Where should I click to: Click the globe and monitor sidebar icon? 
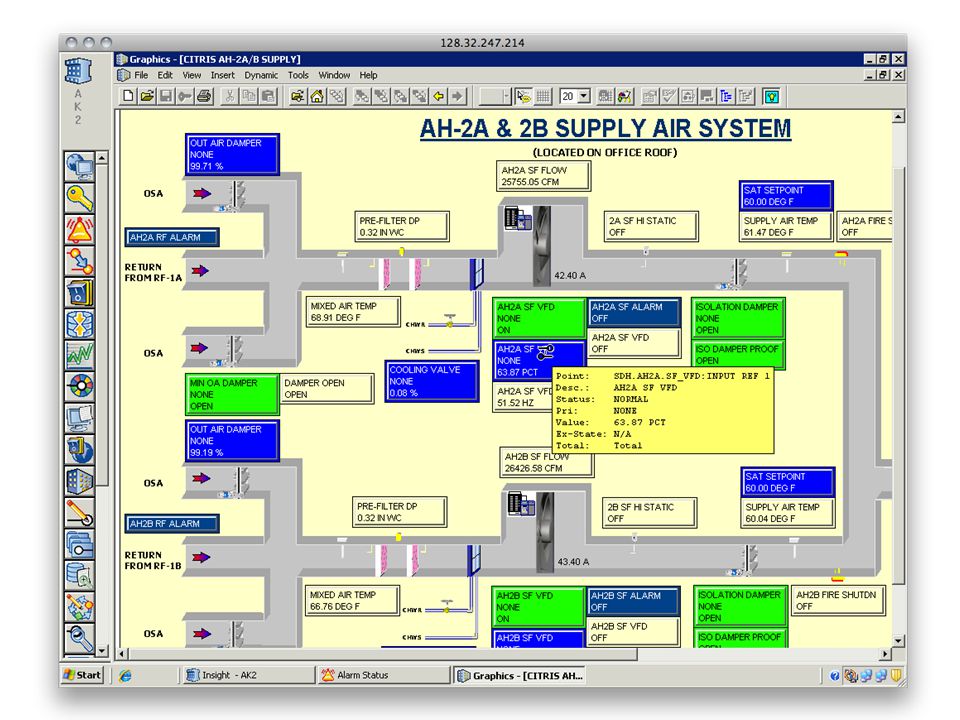(80, 166)
